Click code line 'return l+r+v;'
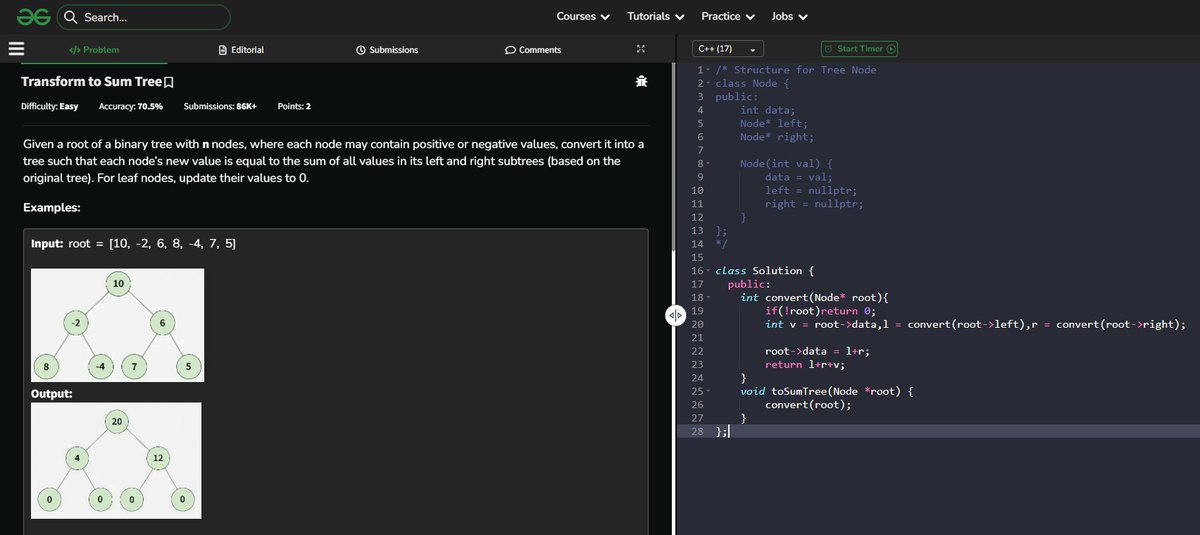The width and height of the screenshot is (1200, 535). [x=805, y=364]
